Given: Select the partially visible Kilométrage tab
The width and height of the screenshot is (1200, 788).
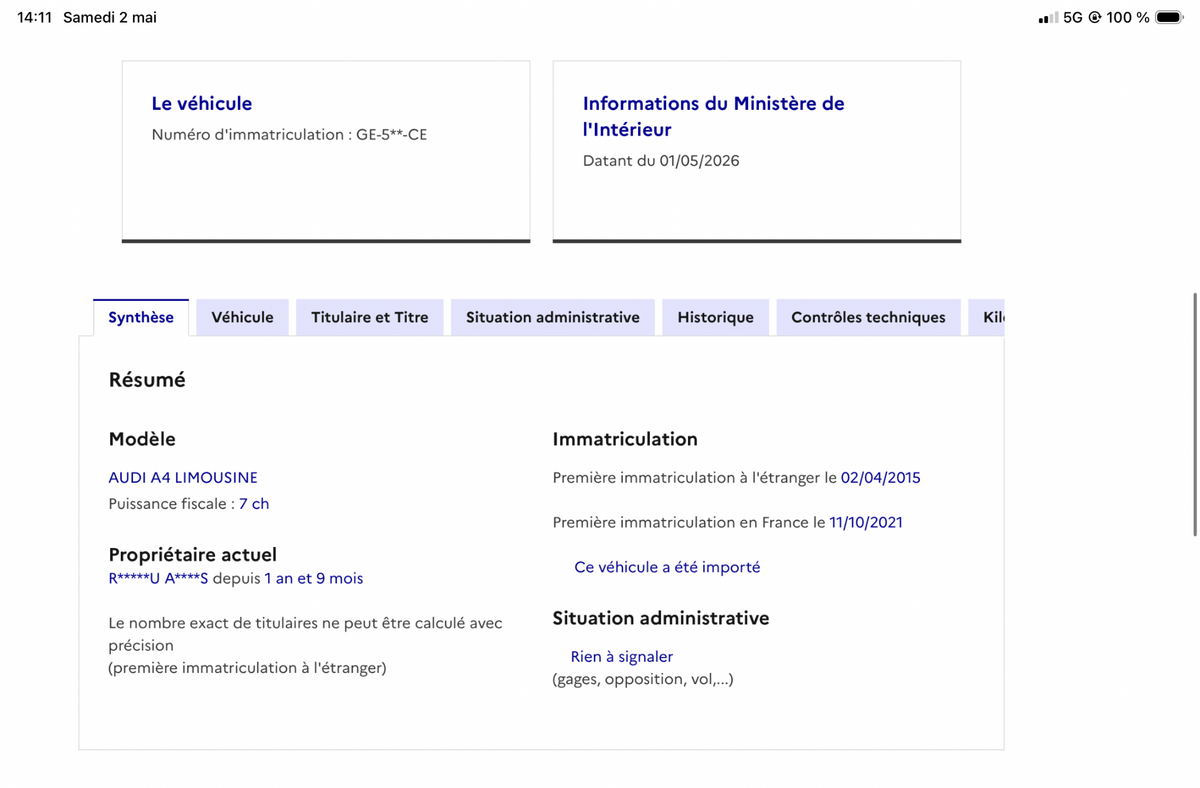Looking at the screenshot, I should click(987, 317).
